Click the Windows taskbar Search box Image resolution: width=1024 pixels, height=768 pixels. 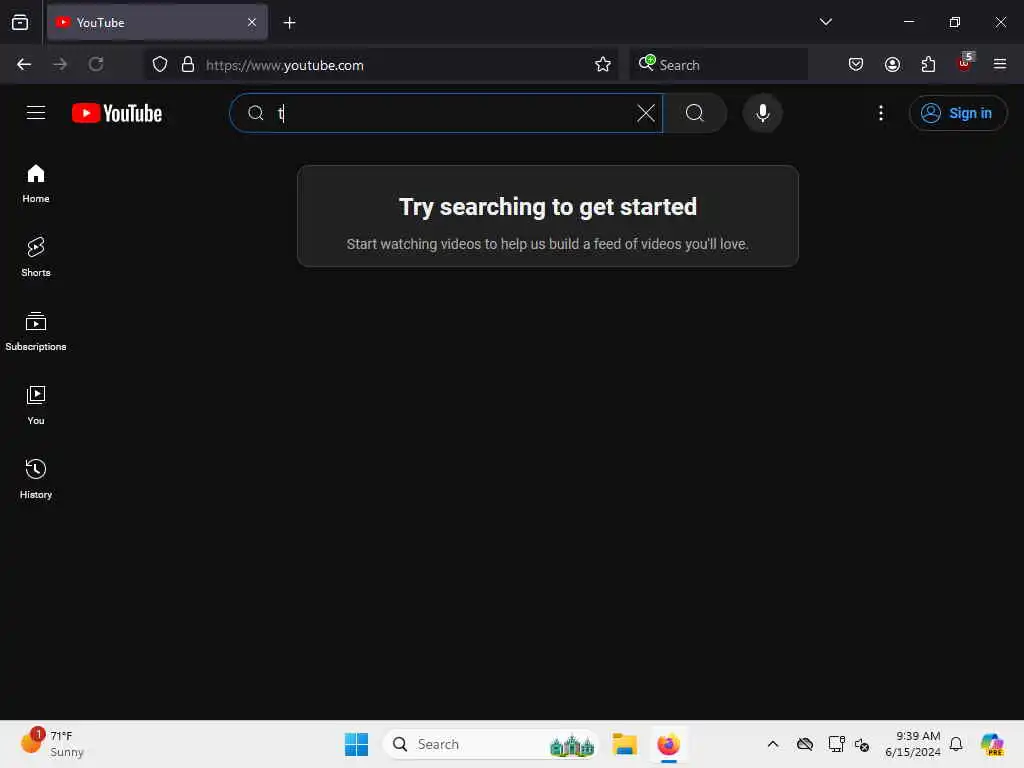coord(490,744)
